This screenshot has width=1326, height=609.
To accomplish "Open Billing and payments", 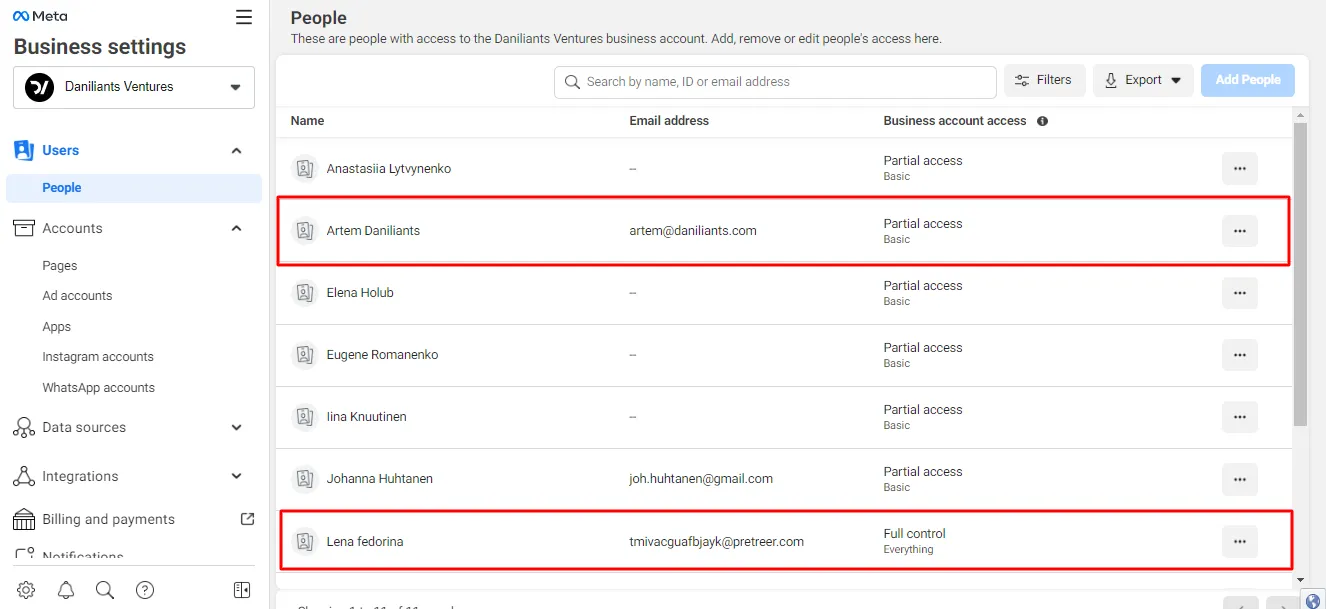I will coord(108,519).
